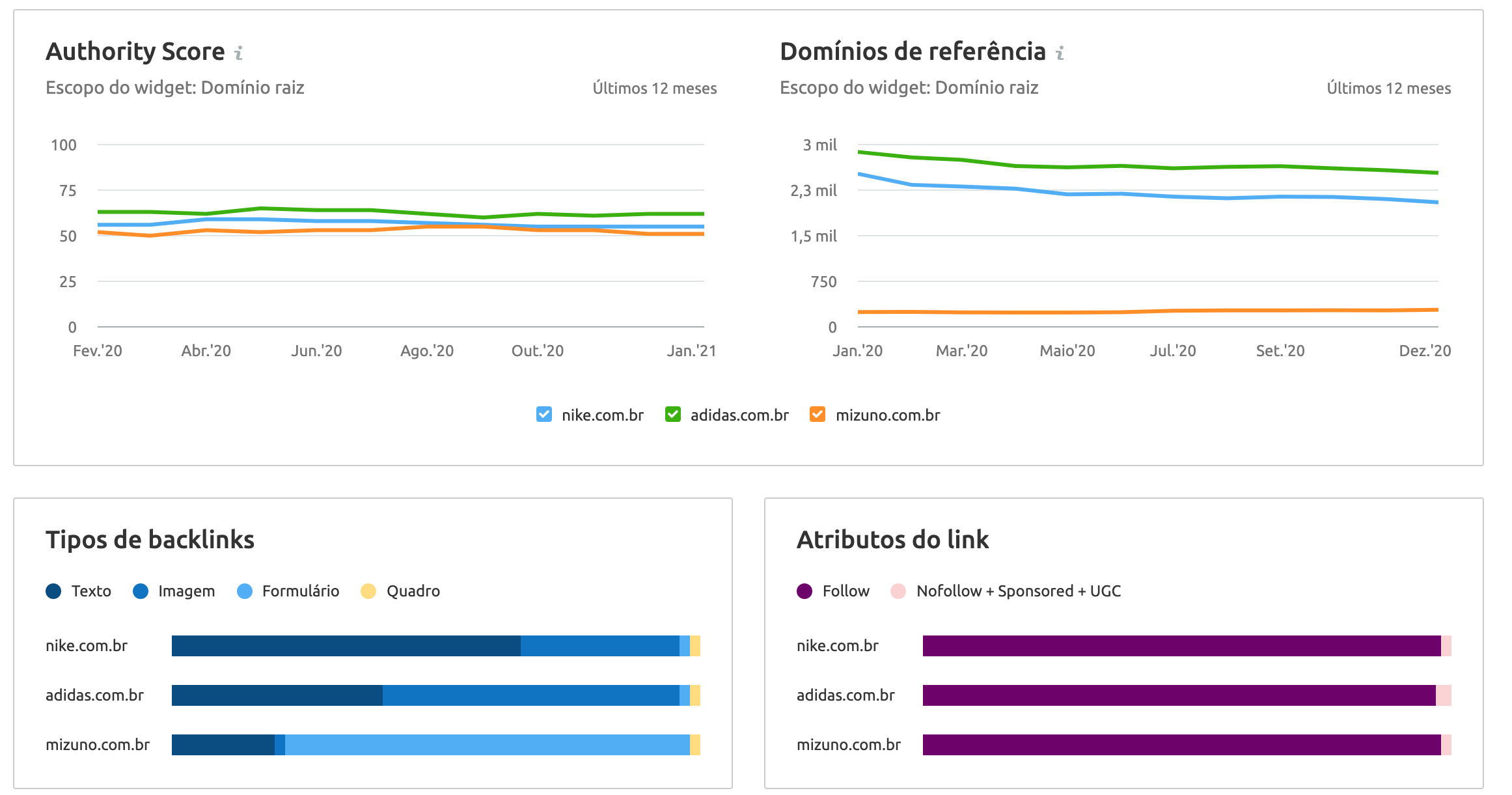Click the Authority Score info icon
Viewport: 1512px width, 795px height.
click(239, 53)
